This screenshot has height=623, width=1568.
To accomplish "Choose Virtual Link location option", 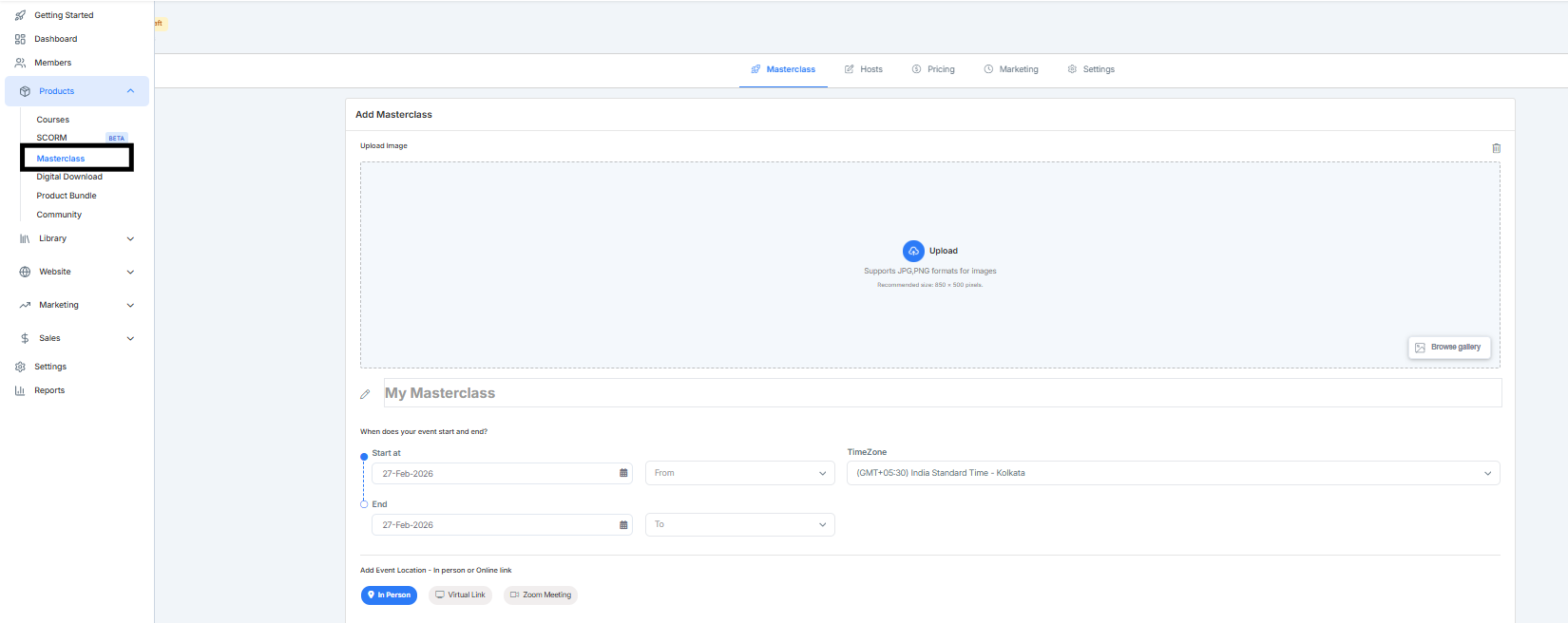I will pyautogui.click(x=460, y=595).
